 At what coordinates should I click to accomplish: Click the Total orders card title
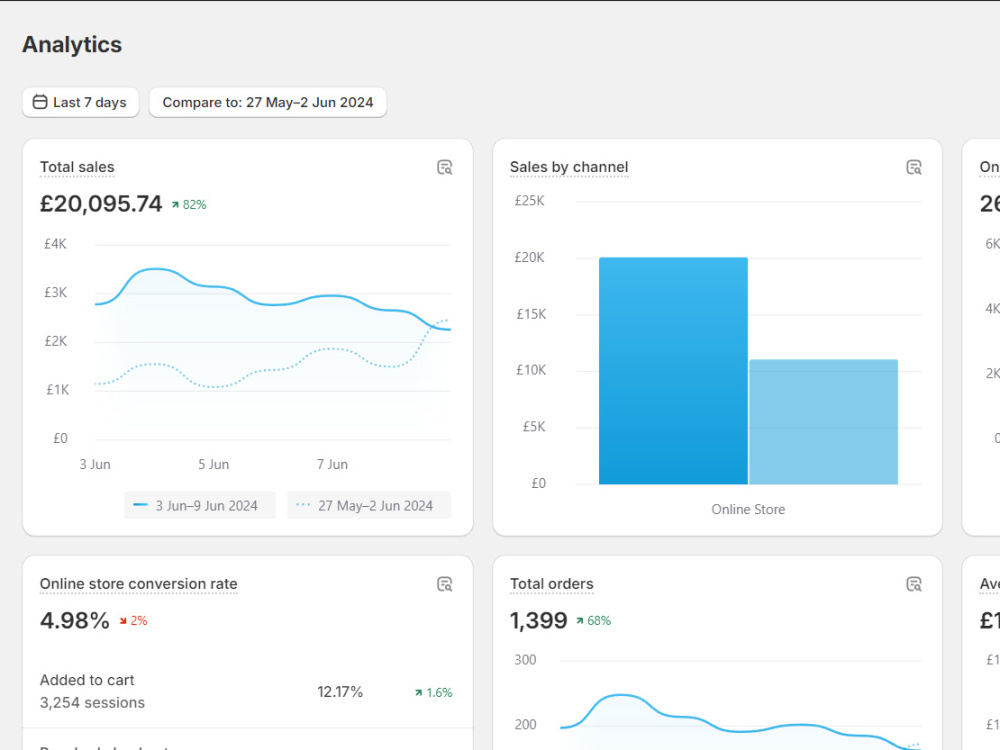point(552,584)
